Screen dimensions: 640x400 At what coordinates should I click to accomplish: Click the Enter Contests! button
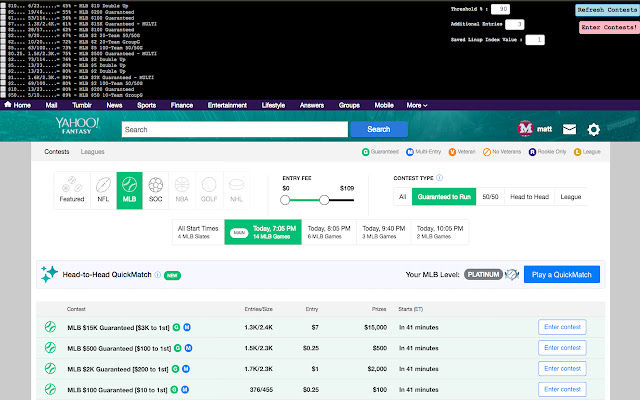click(609, 27)
